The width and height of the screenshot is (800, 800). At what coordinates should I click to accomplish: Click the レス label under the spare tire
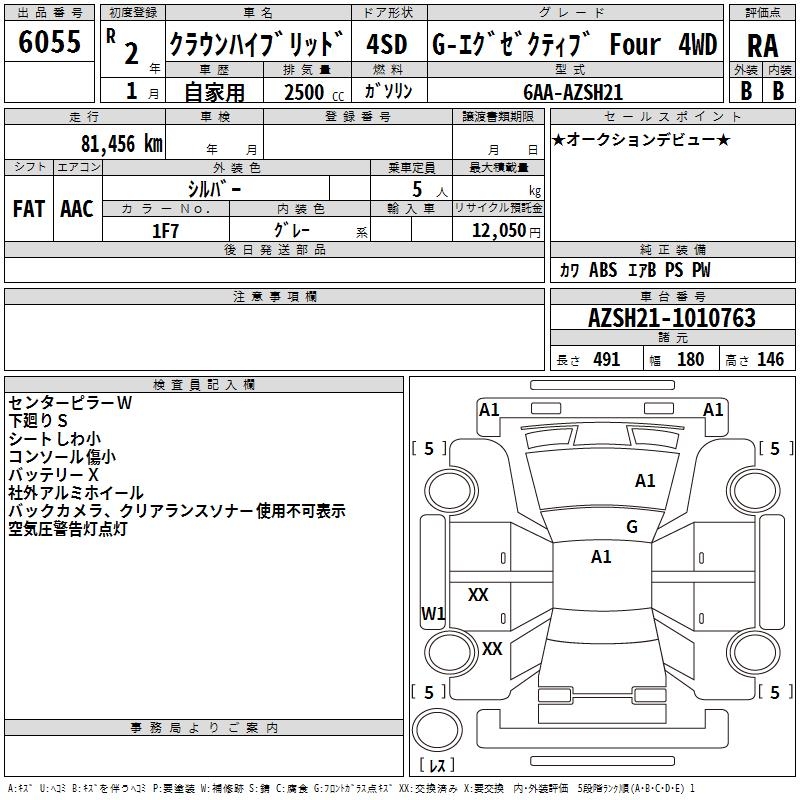(x=437, y=765)
